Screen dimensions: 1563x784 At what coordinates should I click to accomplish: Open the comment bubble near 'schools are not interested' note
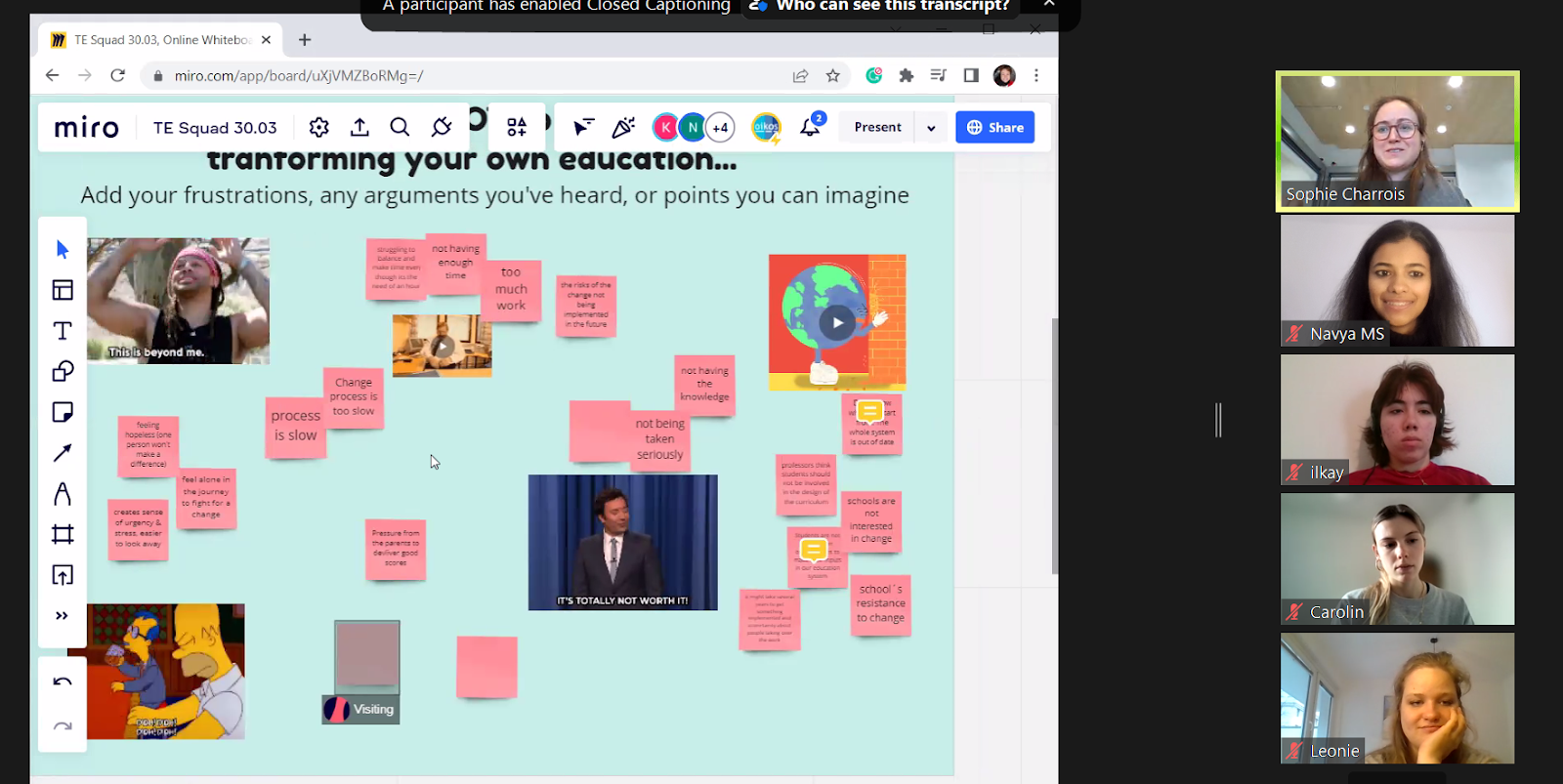814,551
